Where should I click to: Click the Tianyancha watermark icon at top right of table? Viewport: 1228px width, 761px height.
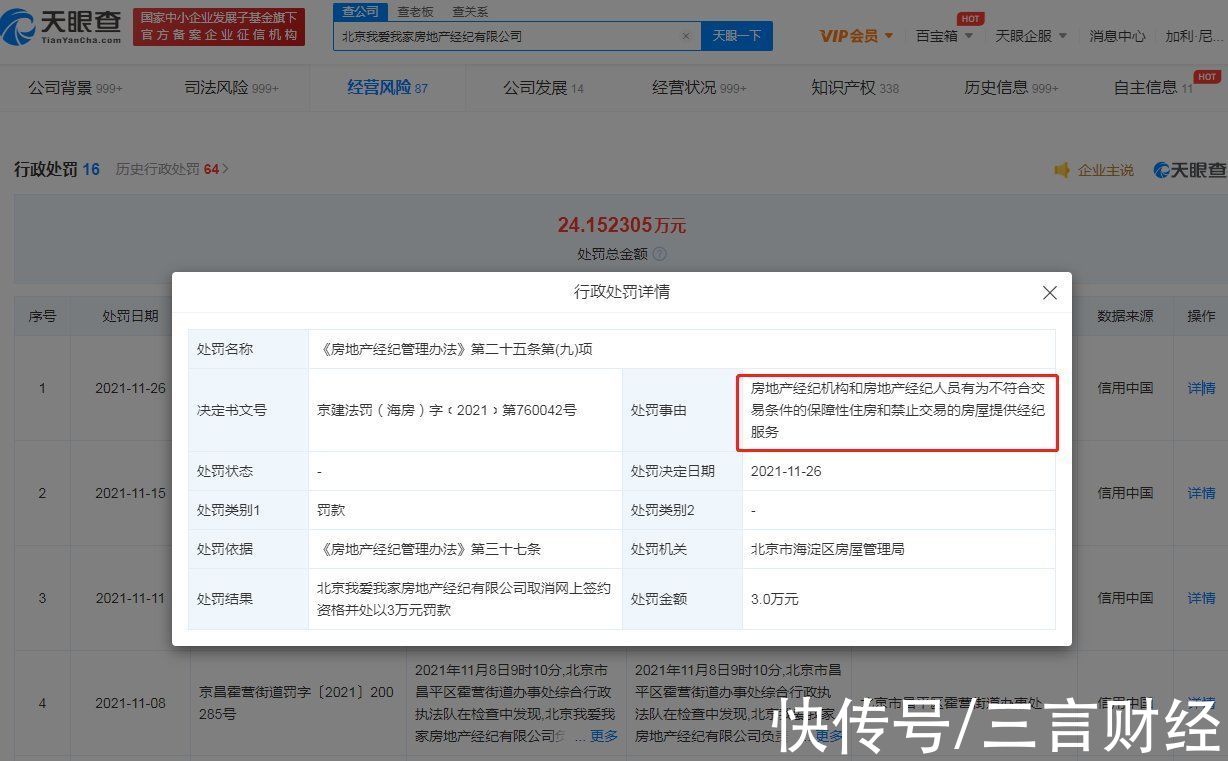[x=1159, y=169]
